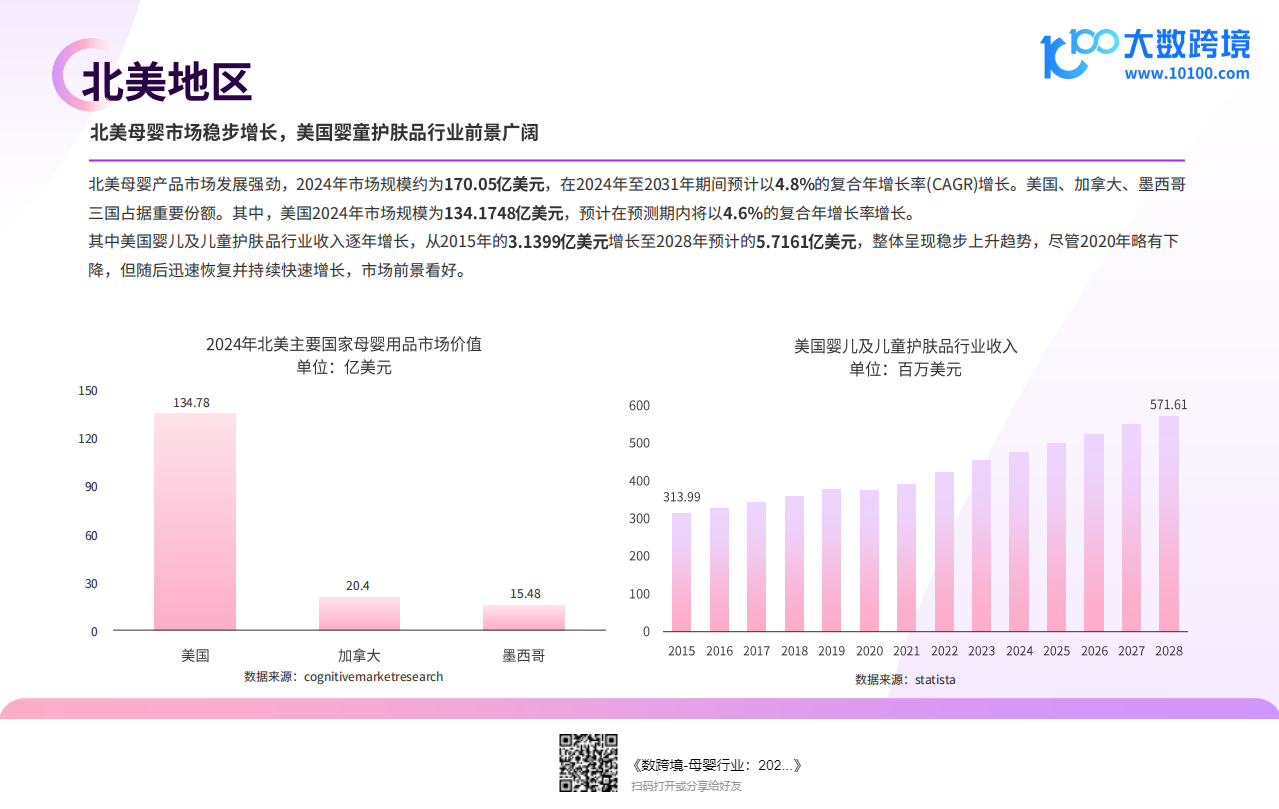Select the 2015 bar labeled 313.99

681,572
